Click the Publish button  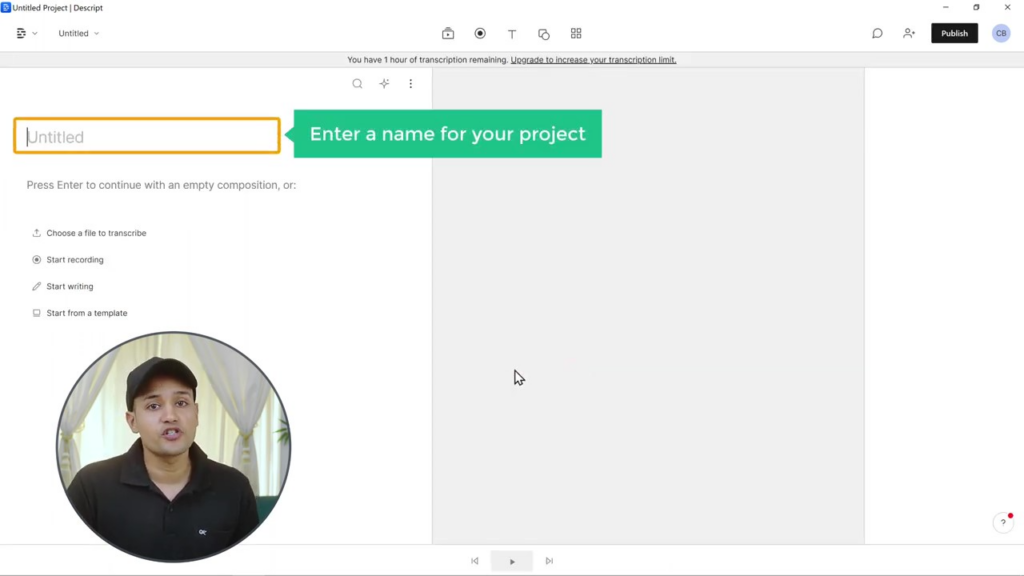coord(954,33)
